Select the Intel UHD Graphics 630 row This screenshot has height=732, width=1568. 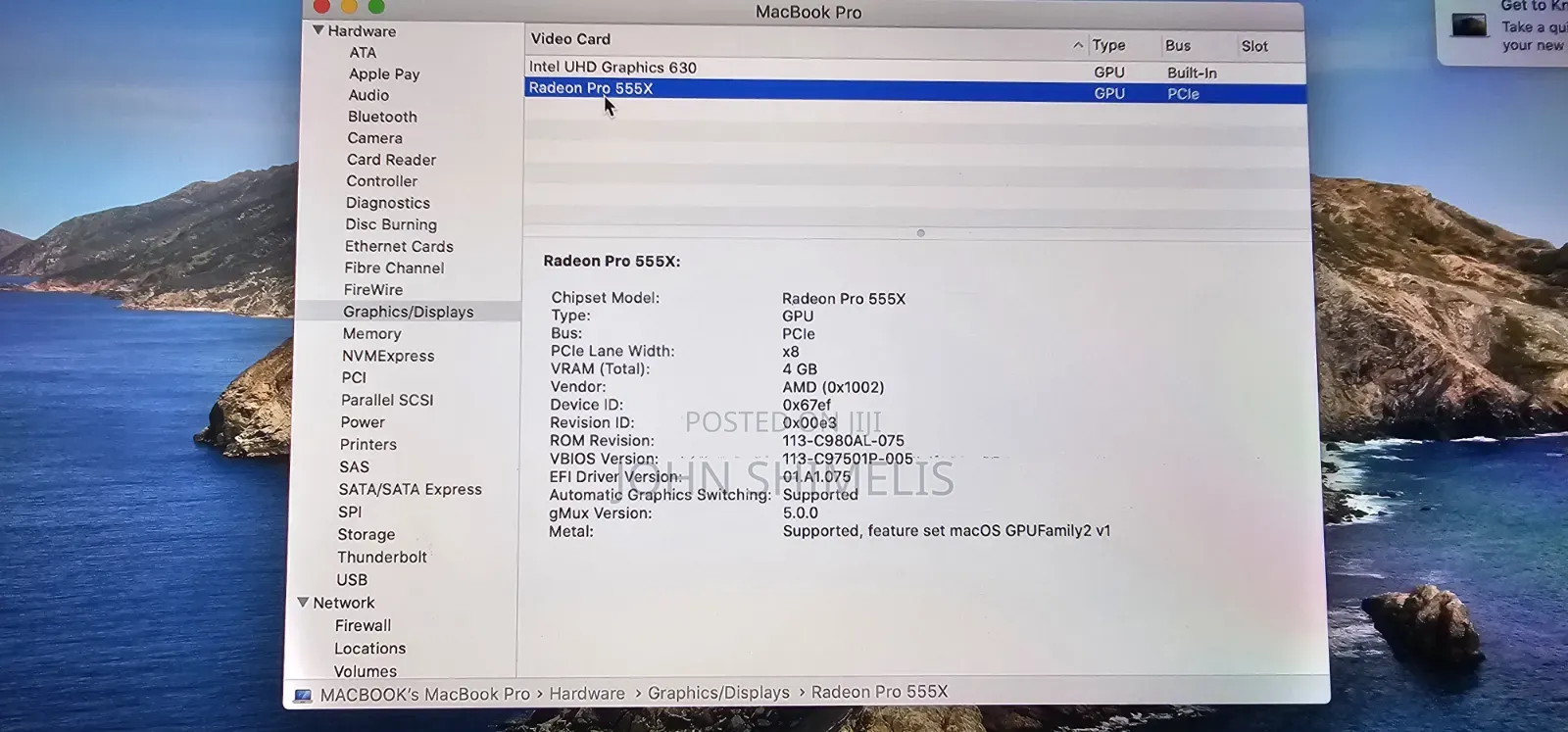click(915, 68)
